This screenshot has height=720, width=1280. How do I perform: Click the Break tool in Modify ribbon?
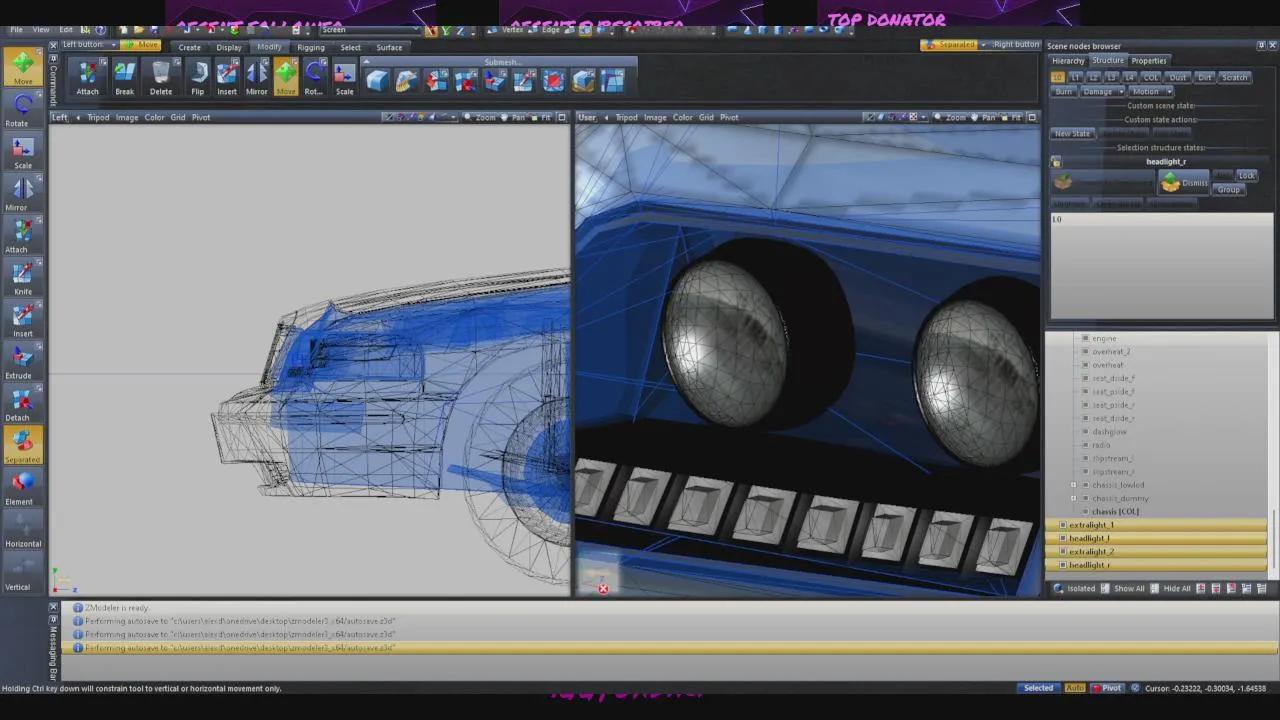pos(124,76)
